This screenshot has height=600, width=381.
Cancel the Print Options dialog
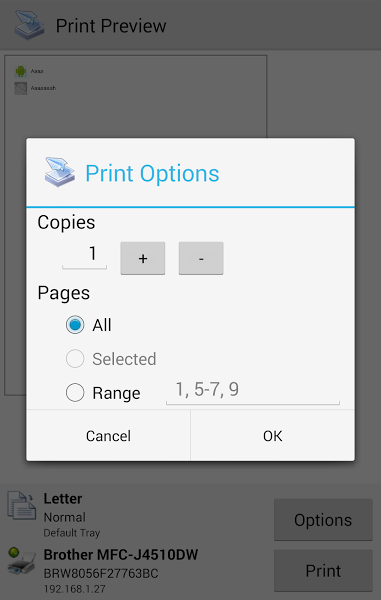[108, 435]
